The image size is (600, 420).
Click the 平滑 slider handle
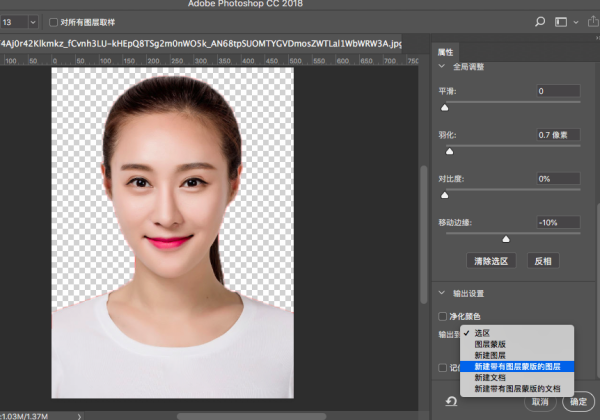point(445,107)
